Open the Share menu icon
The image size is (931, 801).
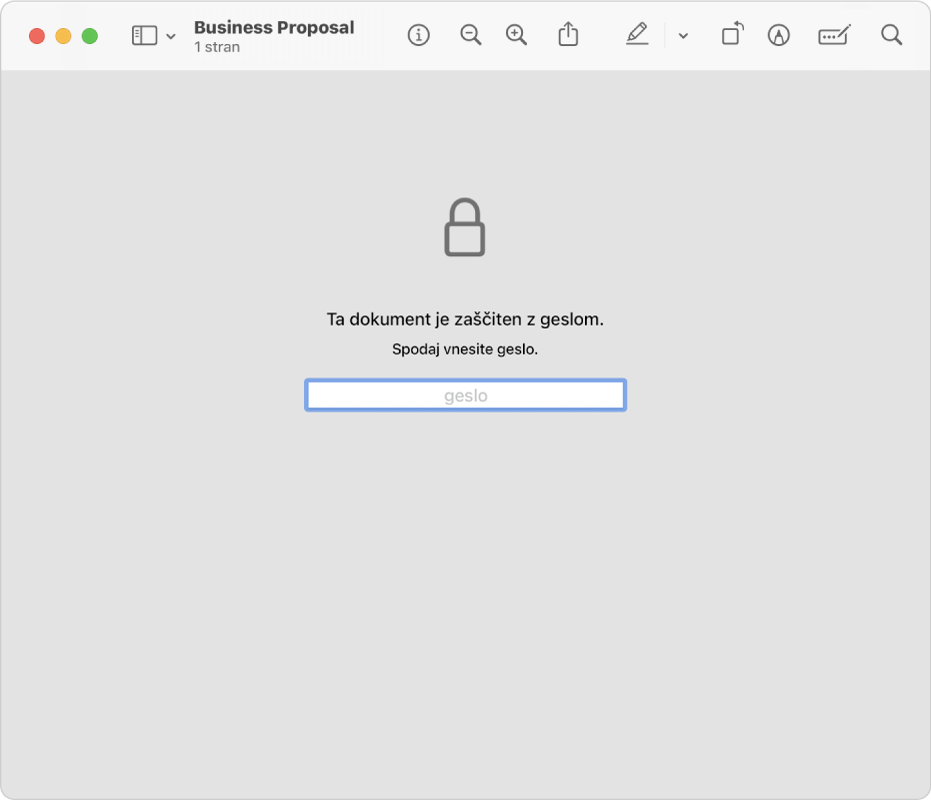click(x=568, y=34)
